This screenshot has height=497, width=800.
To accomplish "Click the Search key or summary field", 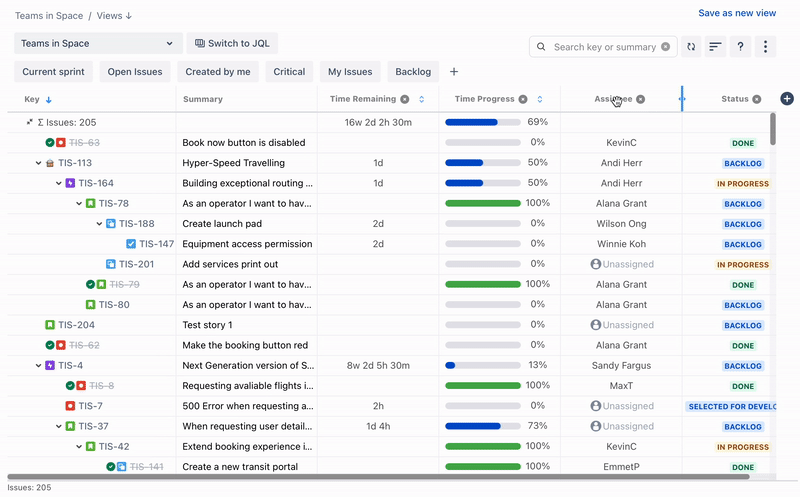I will (x=604, y=46).
